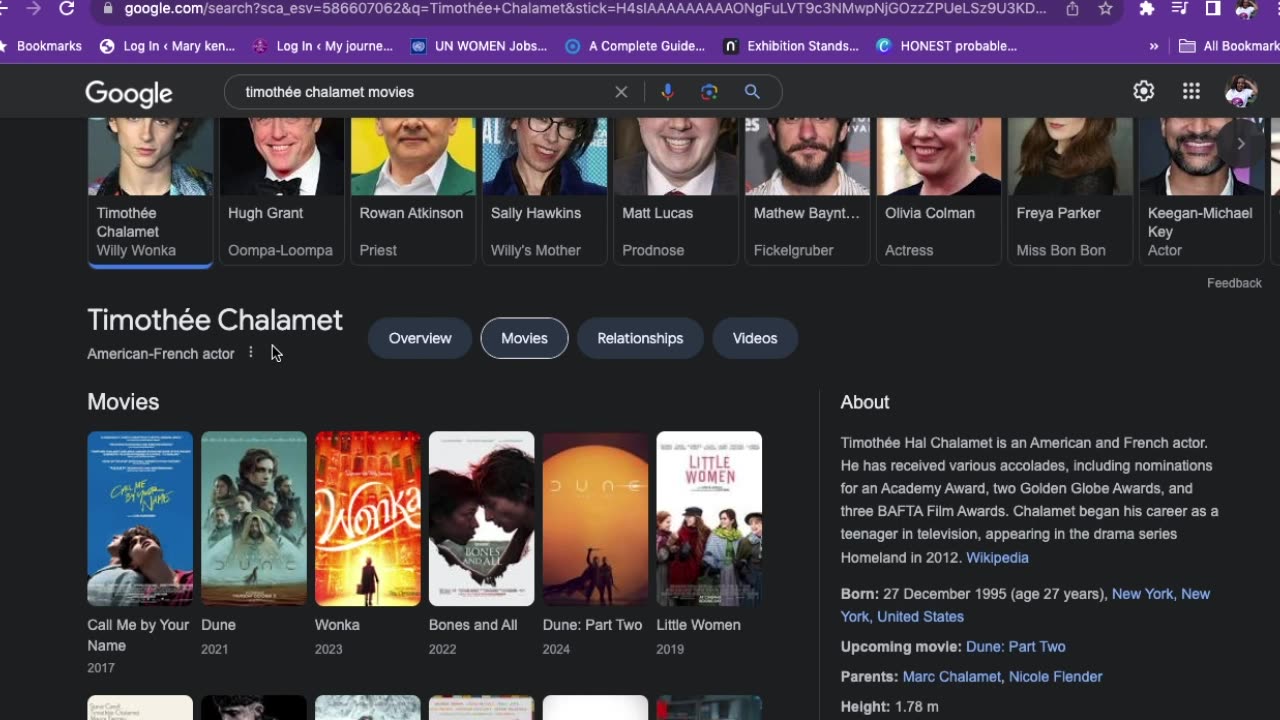Viewport: 1280px width, 720px height.
Task: Click the browser forward arrow
Action: (x=34, y=8)
